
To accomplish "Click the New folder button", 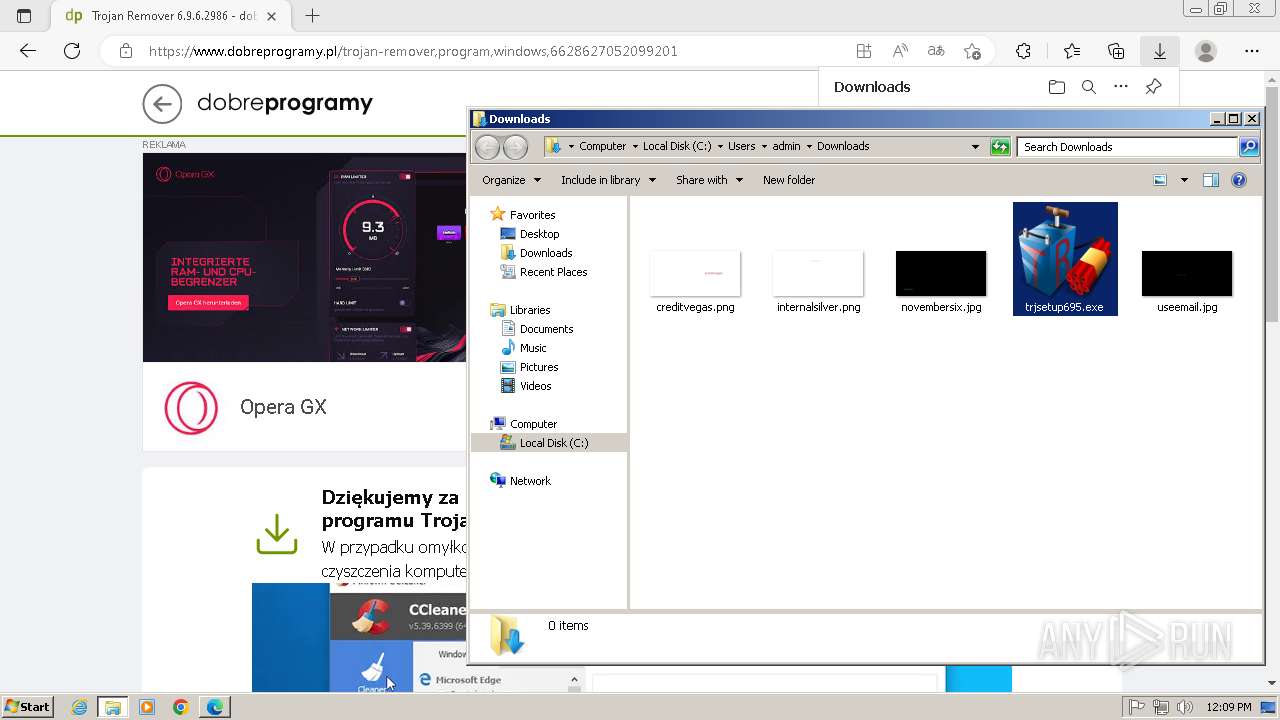I will (x=789, y=180).
